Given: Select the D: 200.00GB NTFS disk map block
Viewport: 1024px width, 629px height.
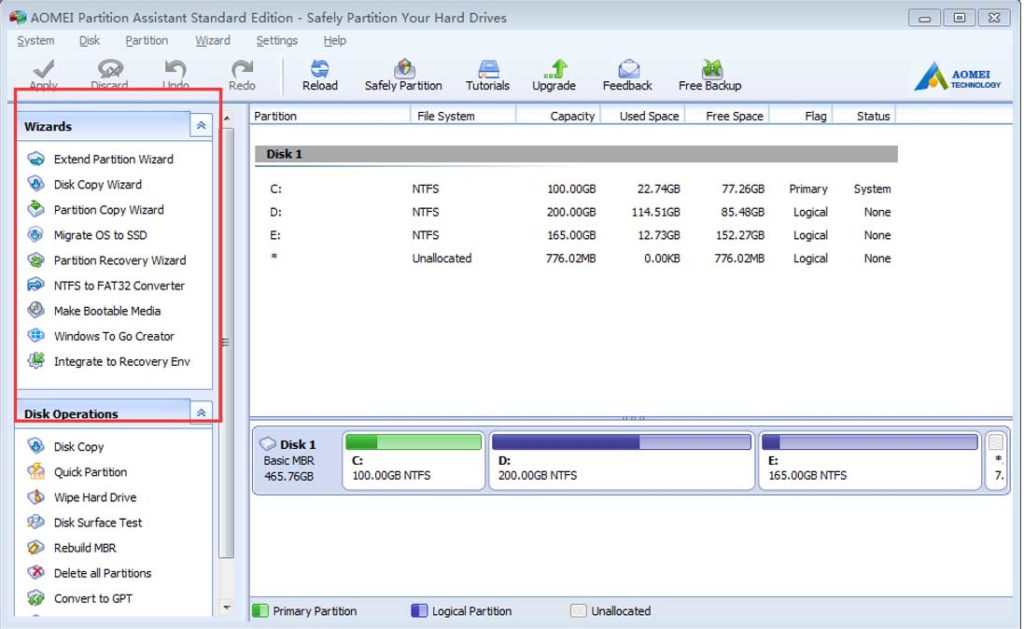Looking at the screenshot, I should click(622, 460).
